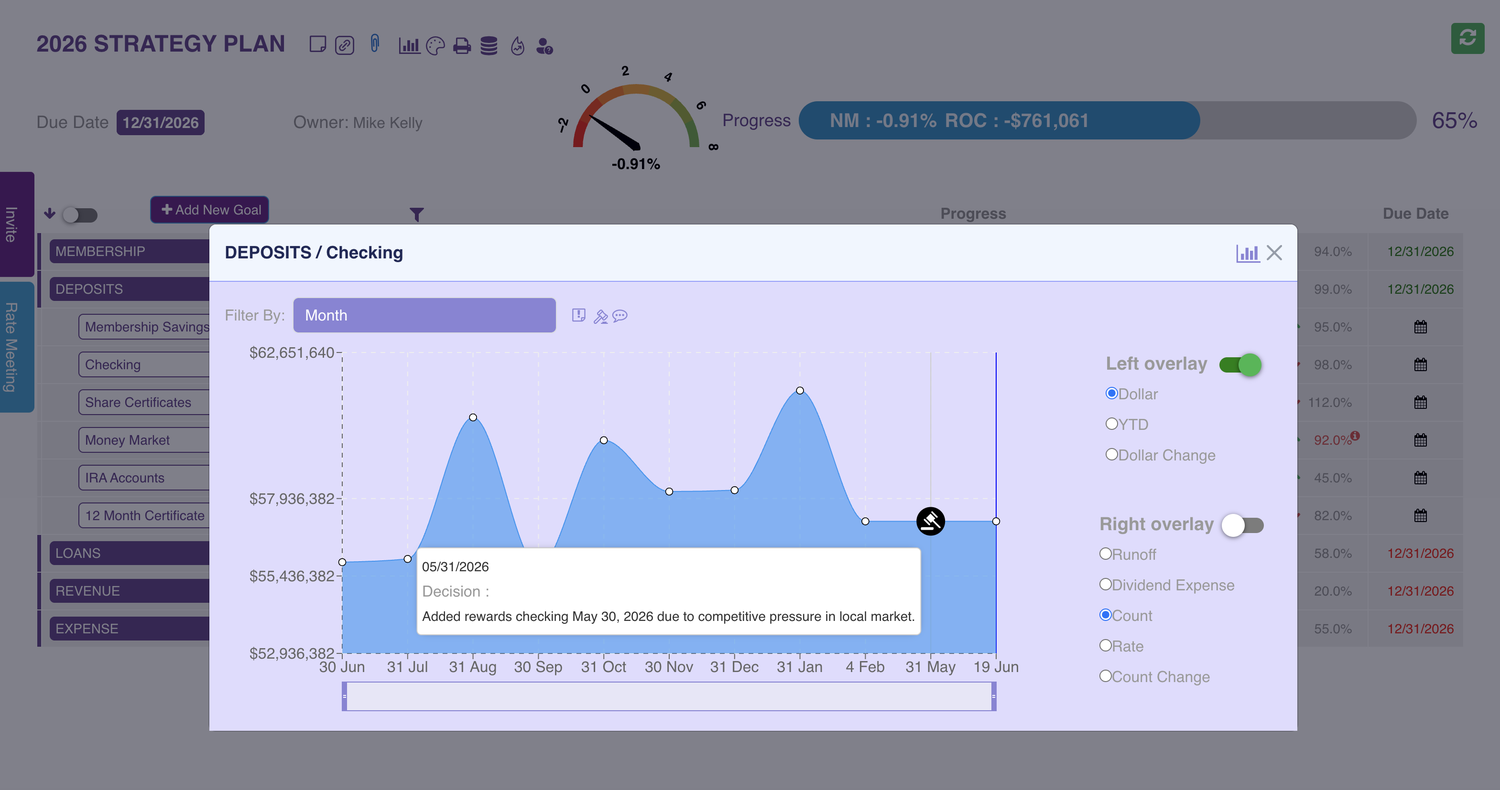The width and height of the screenshot is (1500, 790).
Task: Open the calendar icon in the Membership Savings row
Action: (x=1420, y=327)
